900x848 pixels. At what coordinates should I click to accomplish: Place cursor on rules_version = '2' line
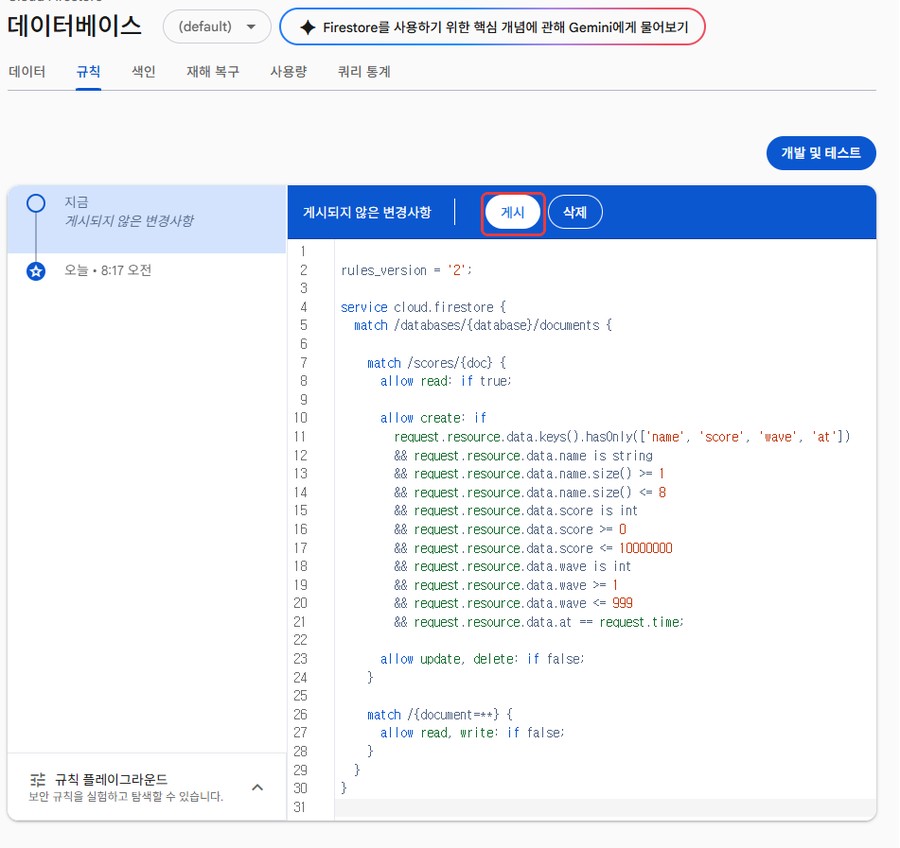pos(406,270)
